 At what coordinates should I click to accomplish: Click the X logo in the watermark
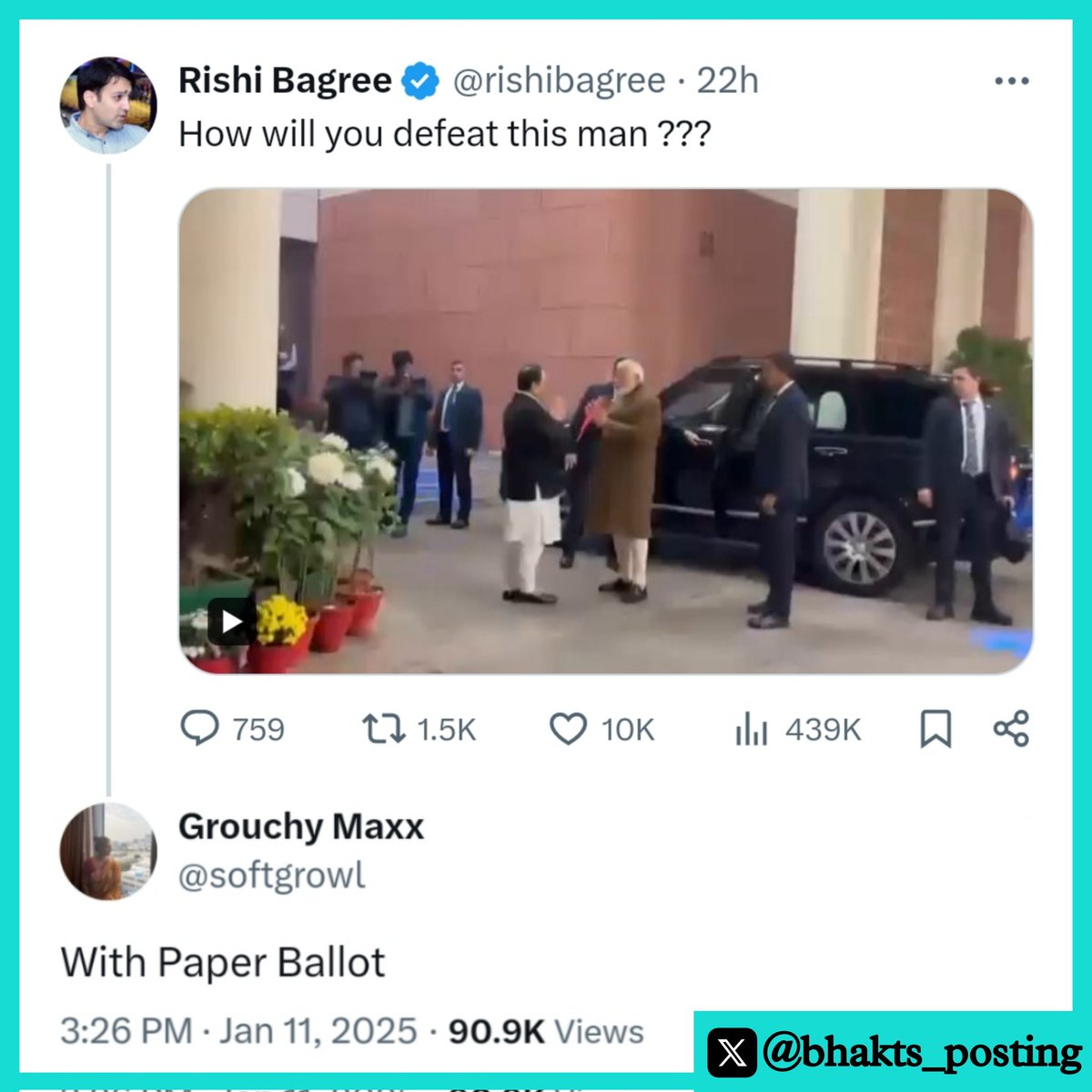pyautogui.click(x=732, y=1052)
